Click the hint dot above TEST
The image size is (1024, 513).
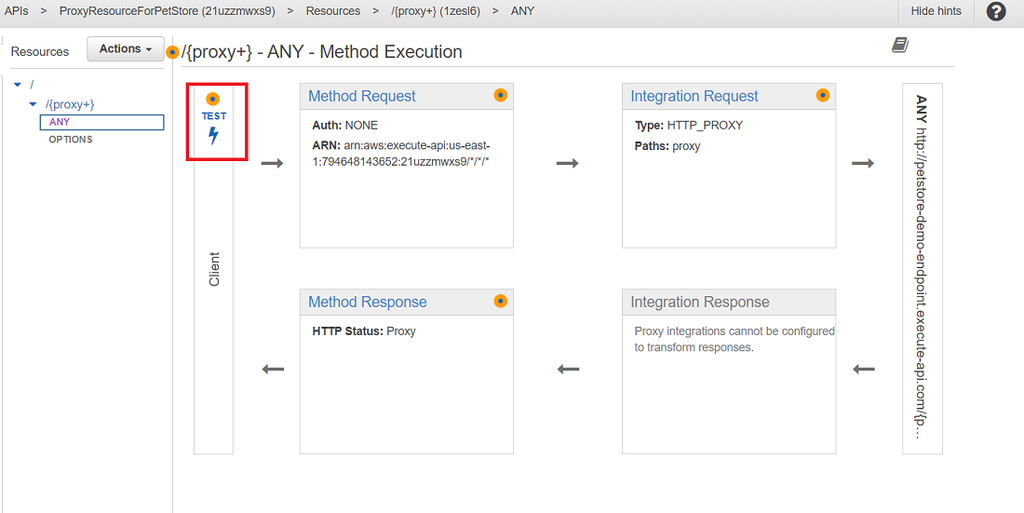tap(212, 99)
